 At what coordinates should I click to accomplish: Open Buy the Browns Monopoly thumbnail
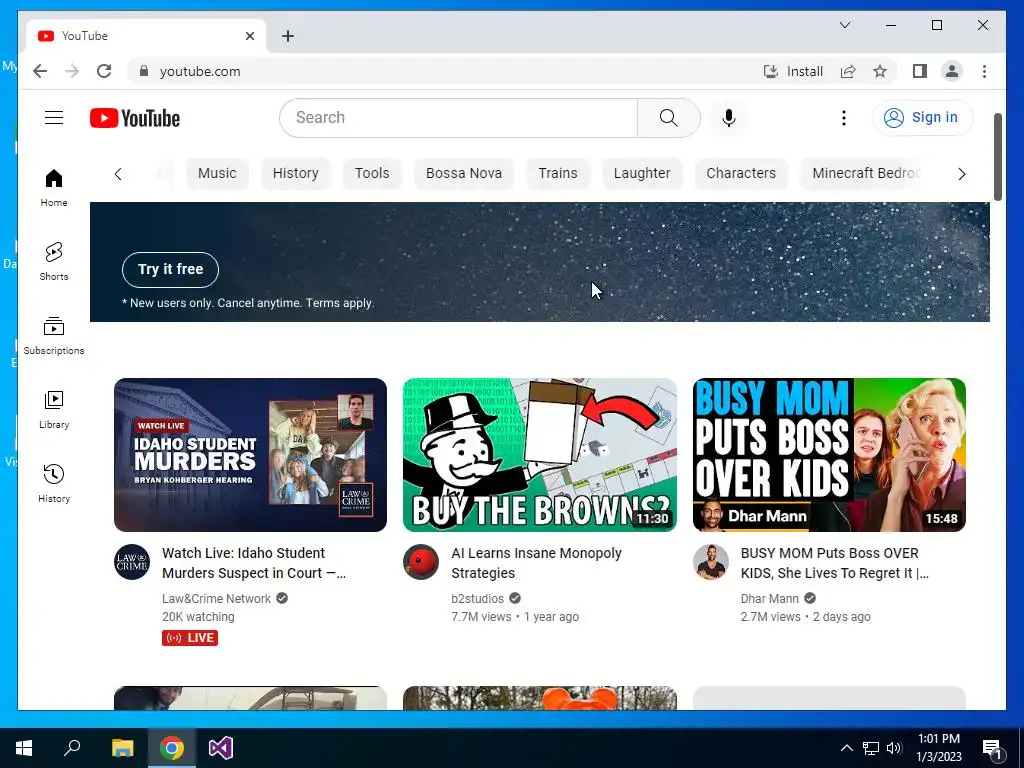click(x=539, y=455)
